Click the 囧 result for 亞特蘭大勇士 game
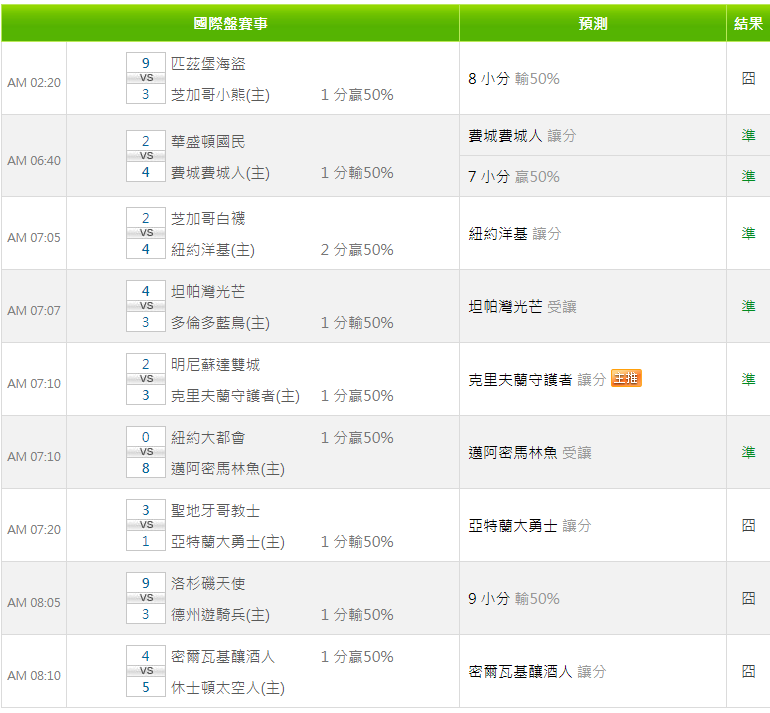Viewport: 770px width, 713px height. click(x=748, y=525)
